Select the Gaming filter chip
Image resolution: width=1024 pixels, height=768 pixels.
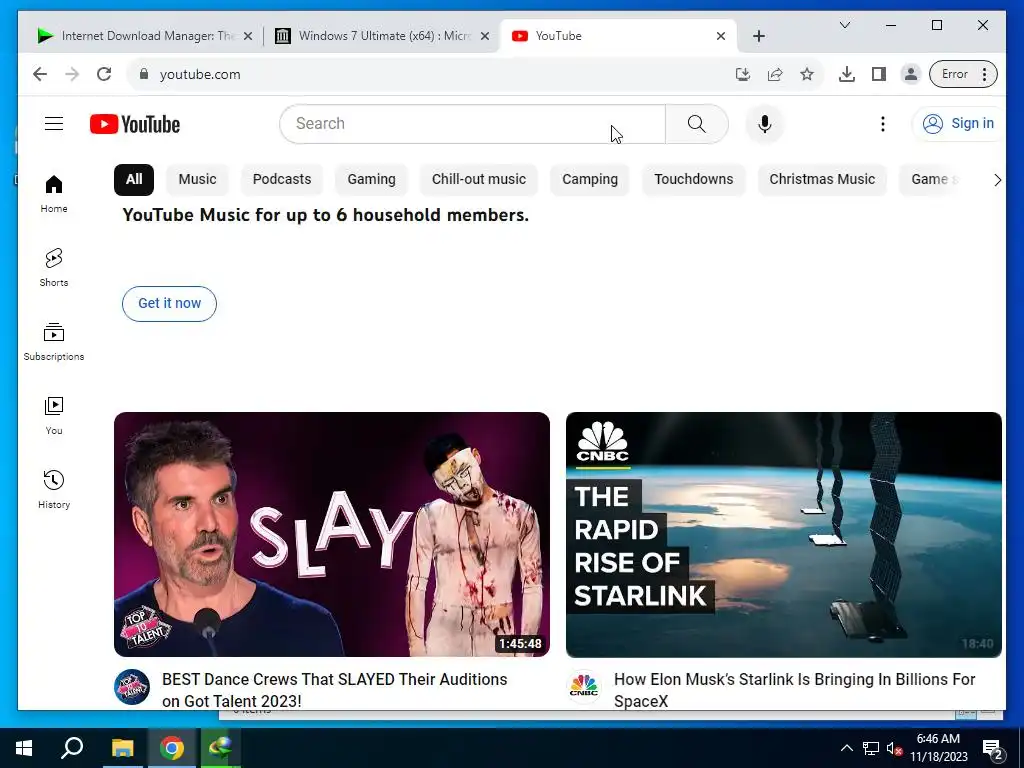pyautogui.click(x=371, y=180)
